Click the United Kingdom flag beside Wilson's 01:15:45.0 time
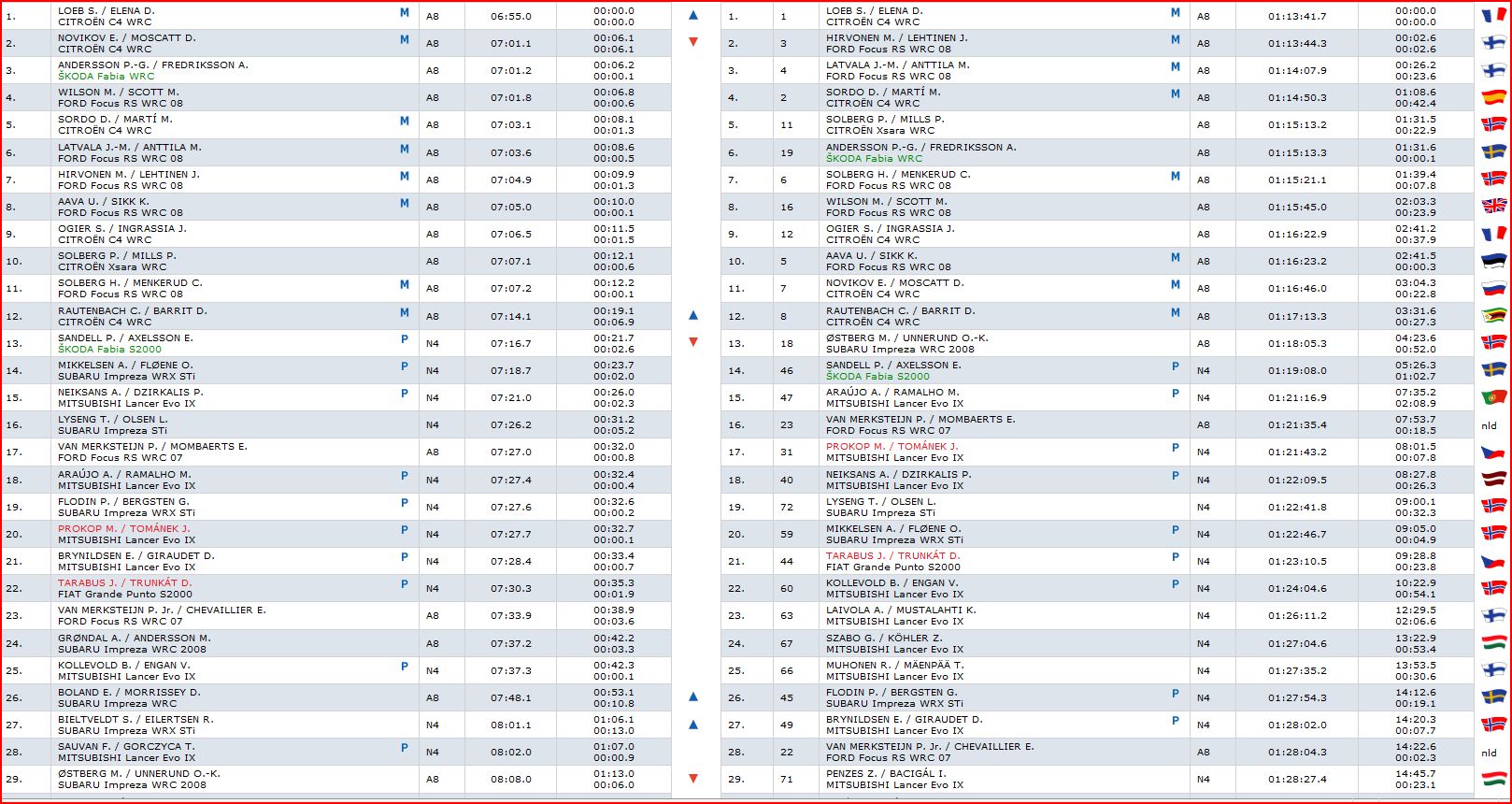The height and width of the screenshot is (804, 1512). pyautogui.click(x=1493, y=207)
